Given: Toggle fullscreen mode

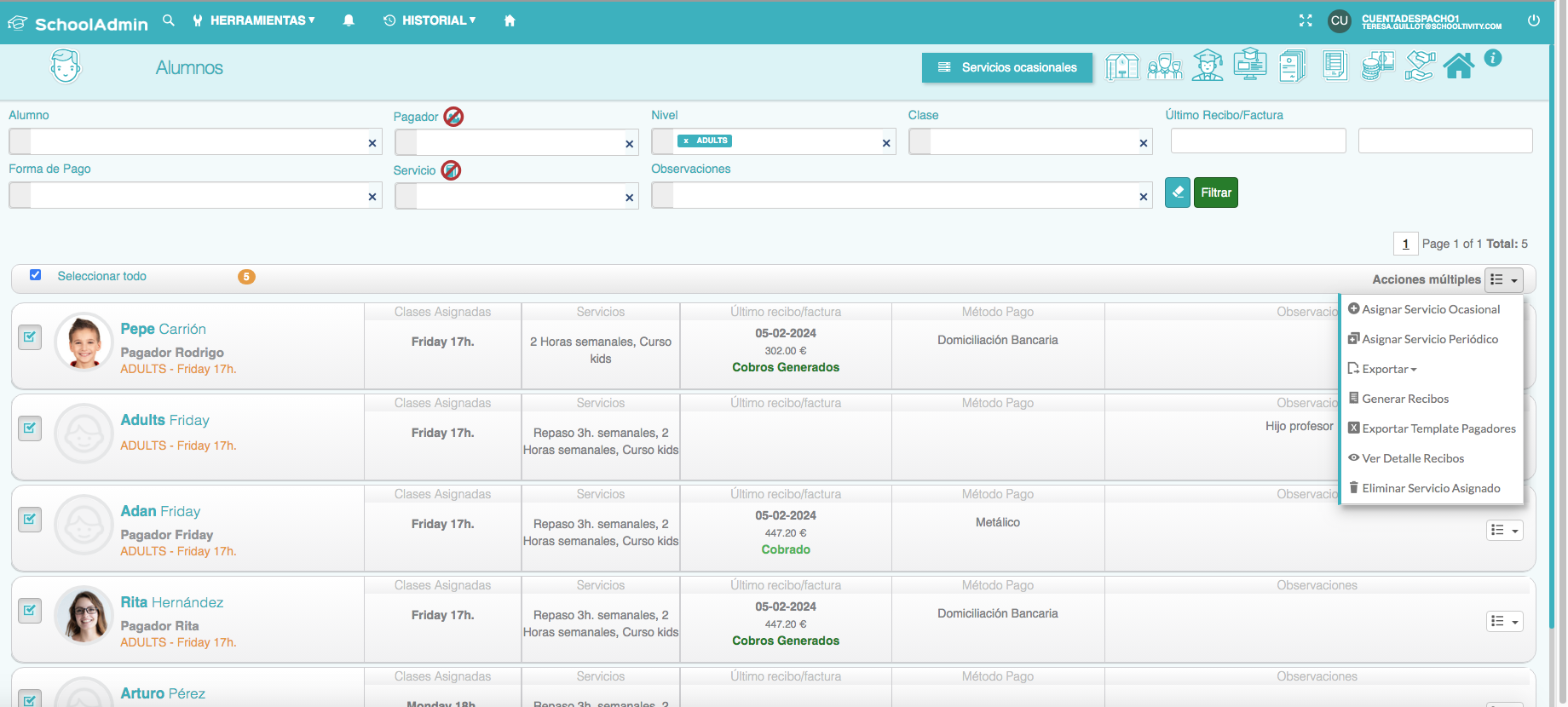Looking at the screenshot, I should tap(1306, 20).
